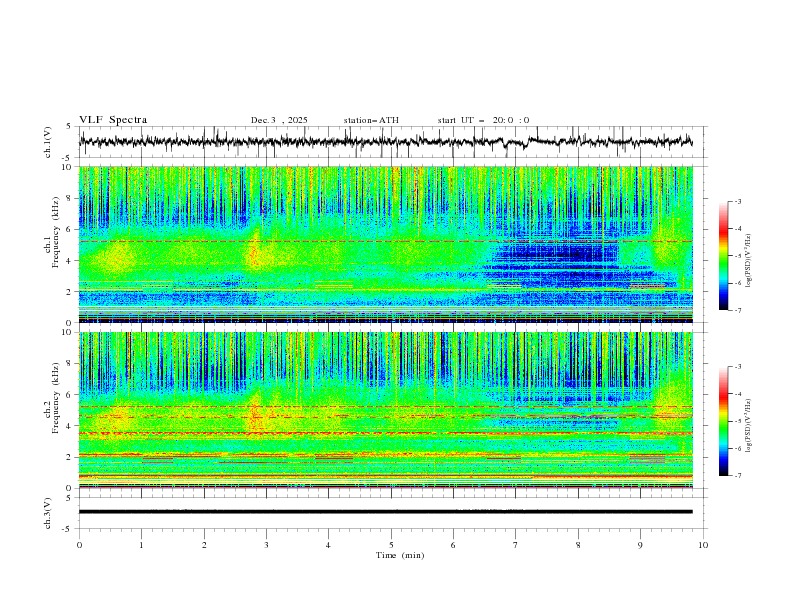The width and height of the screenshot is (792, 612).
Task: Click time axis tick label '9'
Action: [x=640, y=545]
